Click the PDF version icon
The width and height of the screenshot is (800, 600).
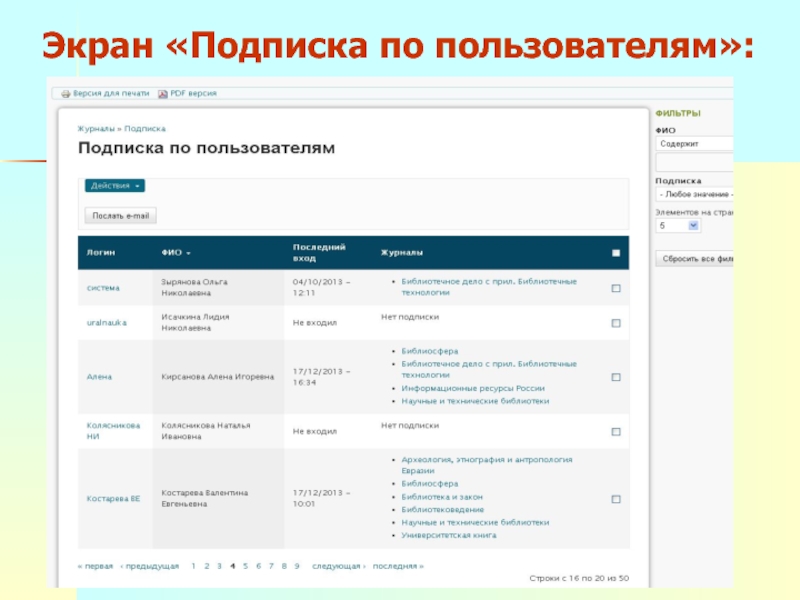pyautogui.click(x=163, y=93)
